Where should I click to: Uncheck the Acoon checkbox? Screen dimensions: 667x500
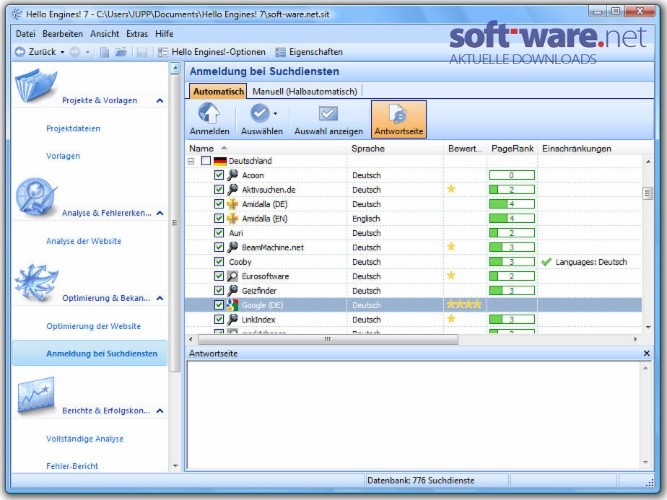pyautogui.click(x=219, y=175)
